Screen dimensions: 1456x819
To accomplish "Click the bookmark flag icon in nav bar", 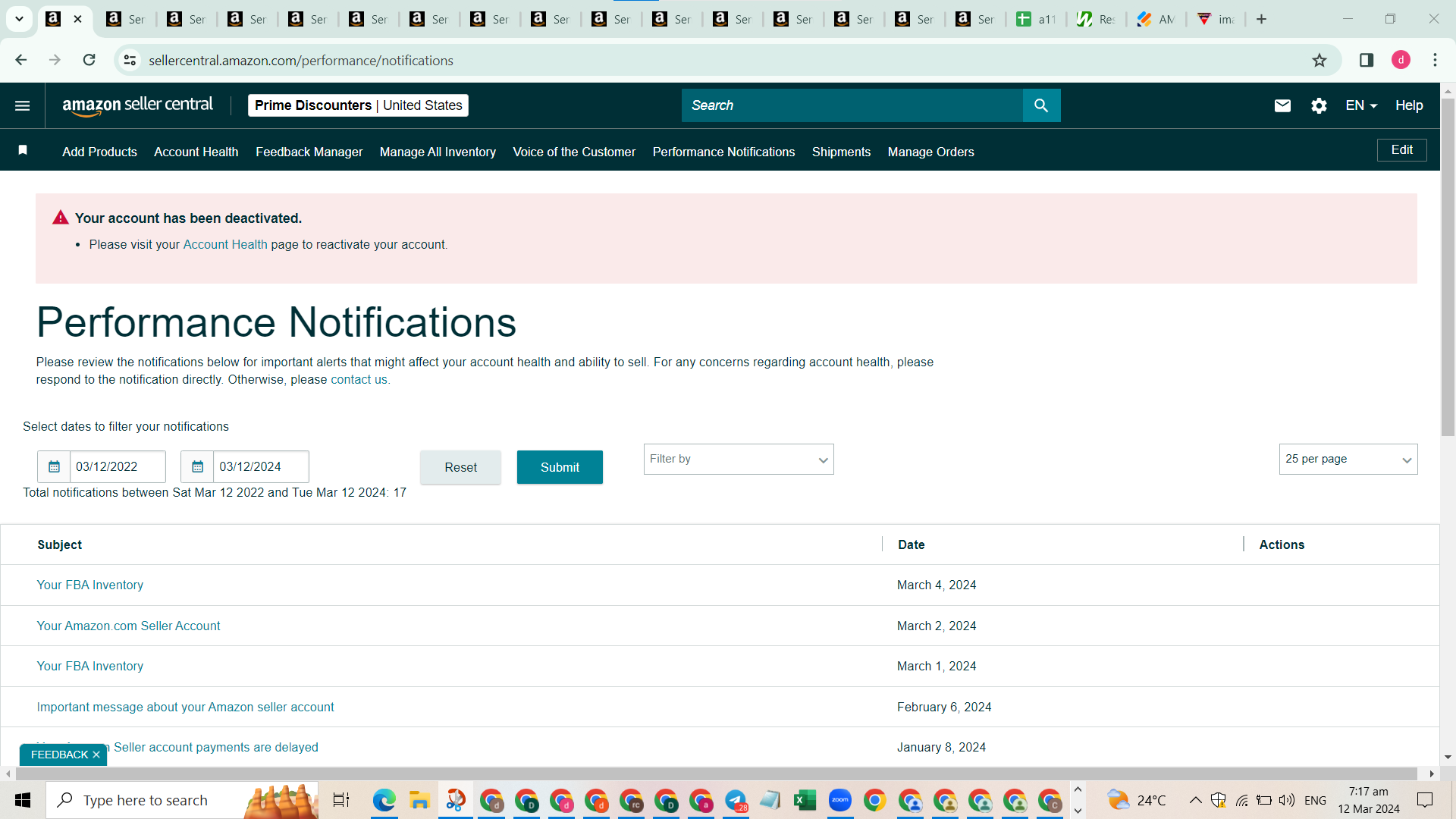I will (23, 151).
